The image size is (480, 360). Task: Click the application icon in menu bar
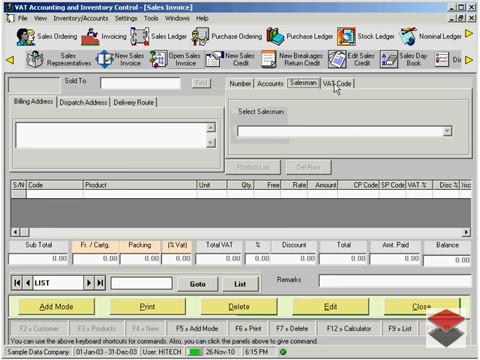11,18
